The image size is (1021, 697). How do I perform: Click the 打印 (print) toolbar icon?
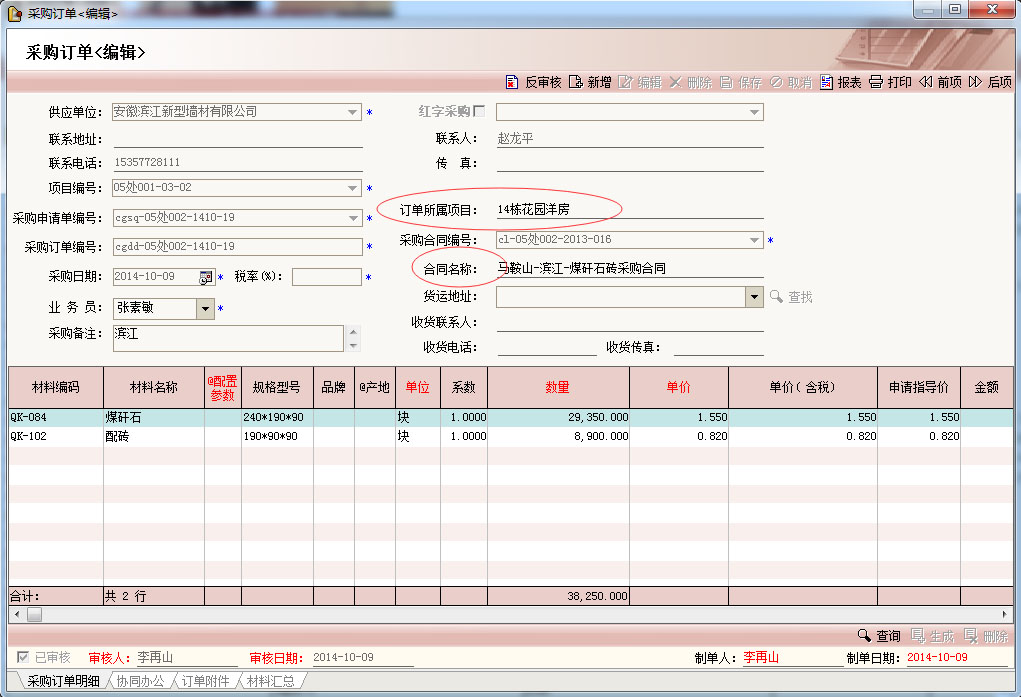[876, 82]
